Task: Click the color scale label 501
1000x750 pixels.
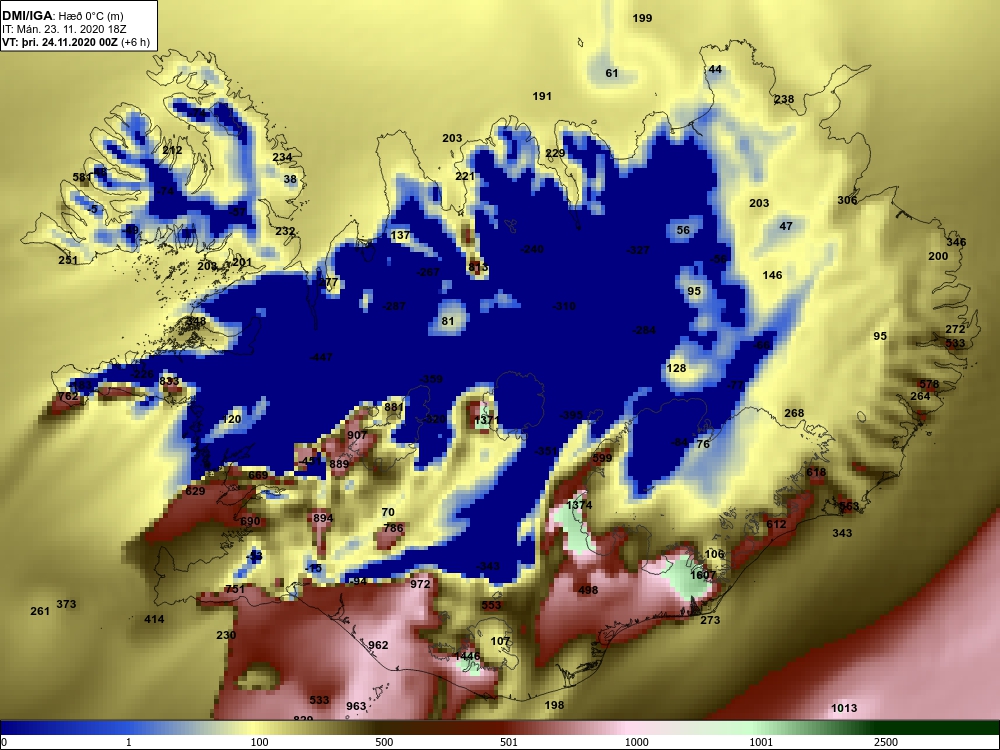Action: coord(508,742)
